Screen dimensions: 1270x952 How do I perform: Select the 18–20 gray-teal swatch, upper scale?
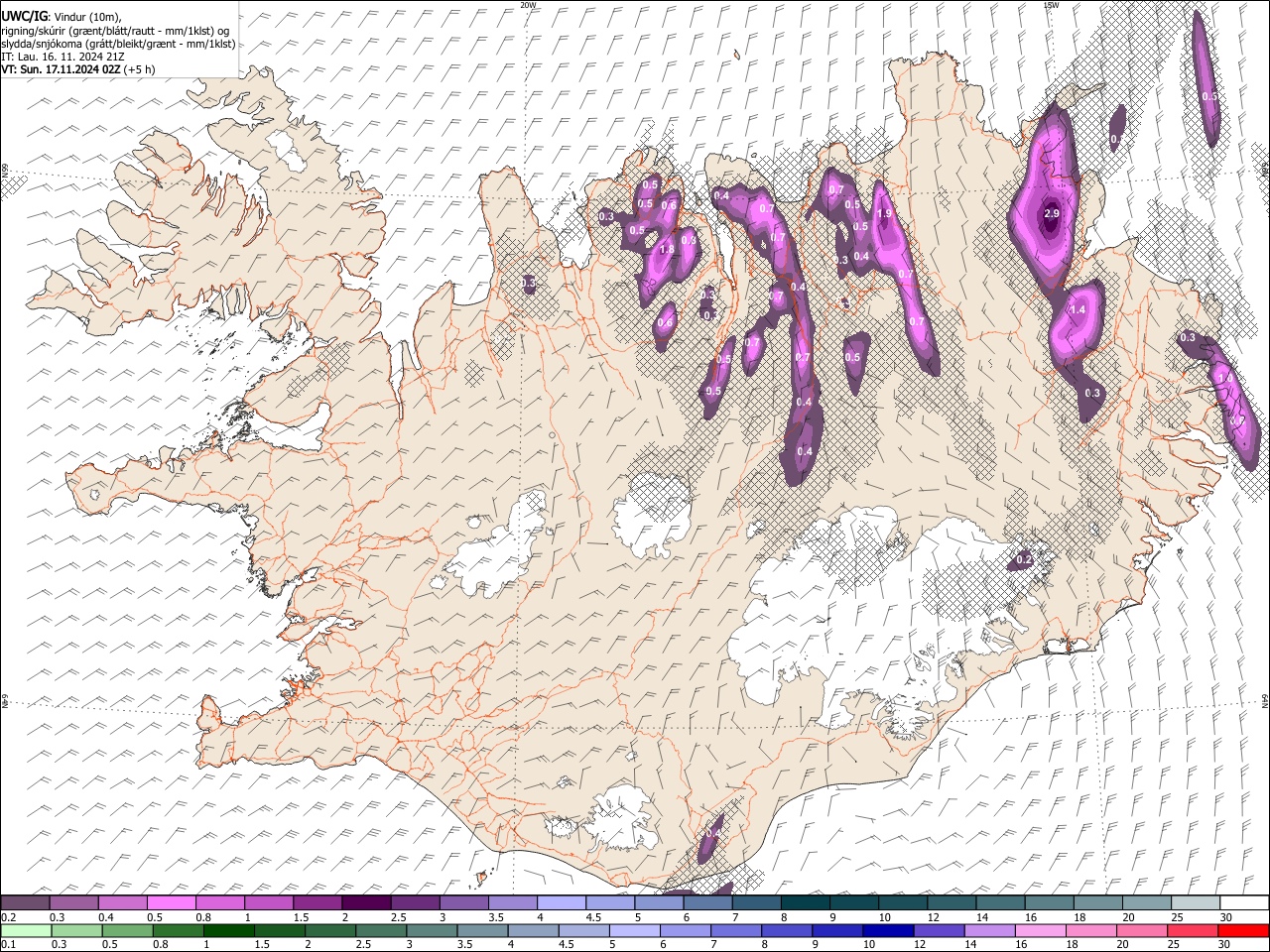click(1098, 902)
